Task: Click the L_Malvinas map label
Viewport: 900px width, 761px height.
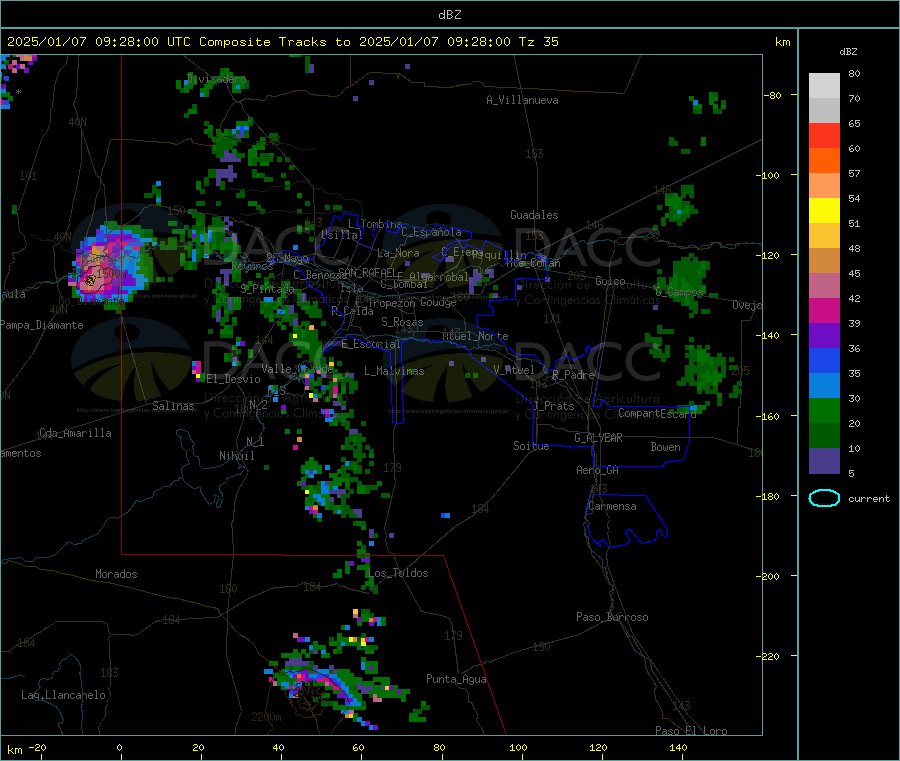Action: 394,371
